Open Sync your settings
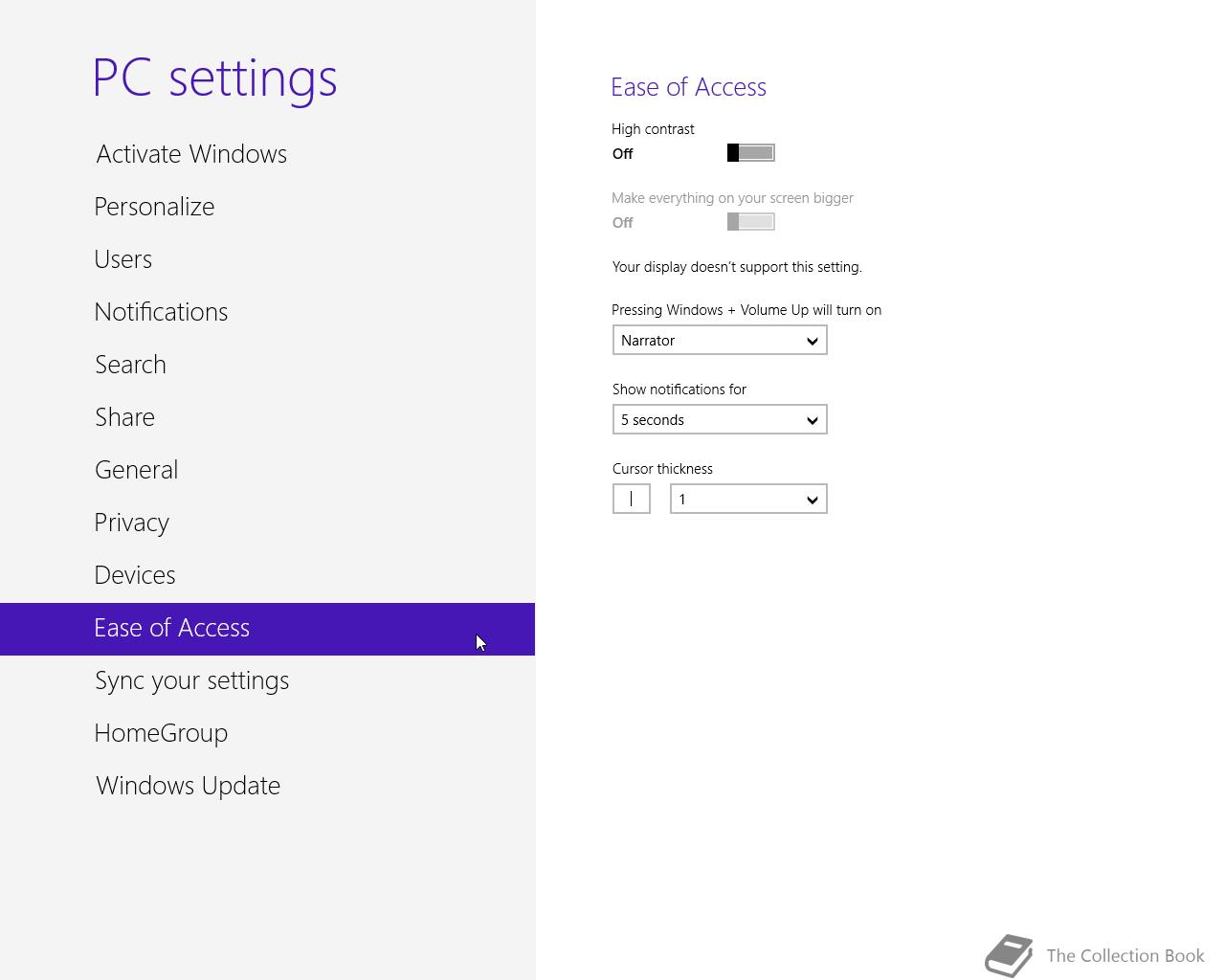Image resolution: width=1225 pixels, height=980 pixels. [x=267, y=680]
